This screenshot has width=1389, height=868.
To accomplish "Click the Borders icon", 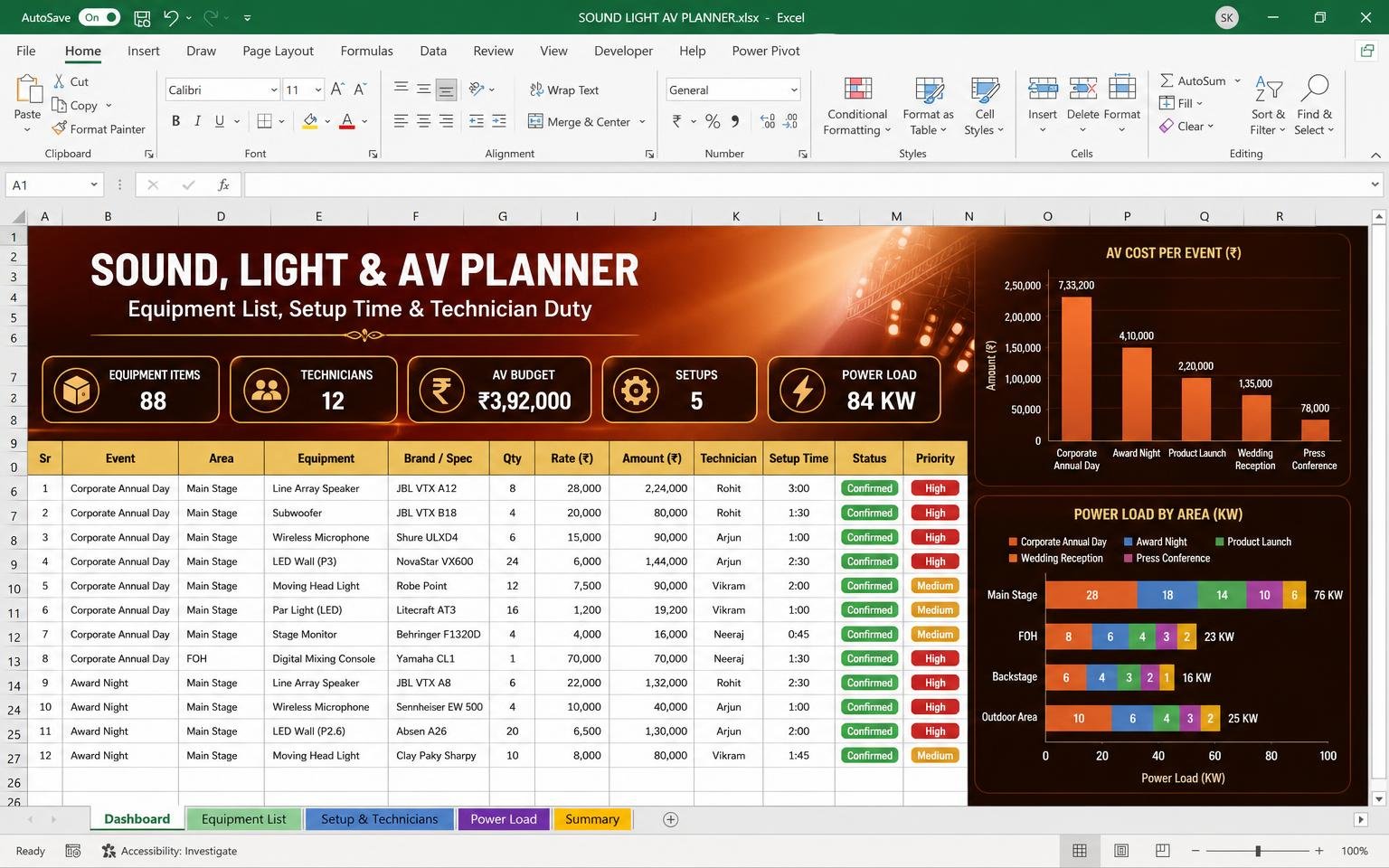I will pyautogui.click(x=264, y=121).
